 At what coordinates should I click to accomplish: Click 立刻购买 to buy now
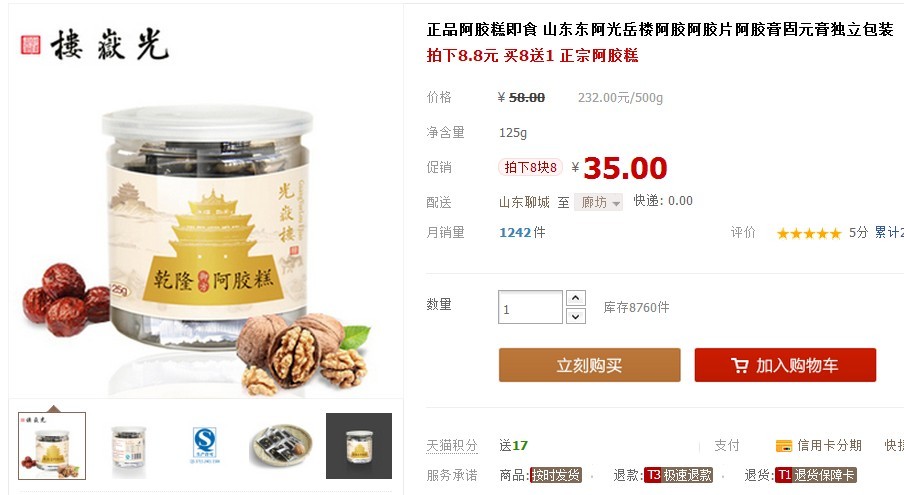tap(589, 365)
